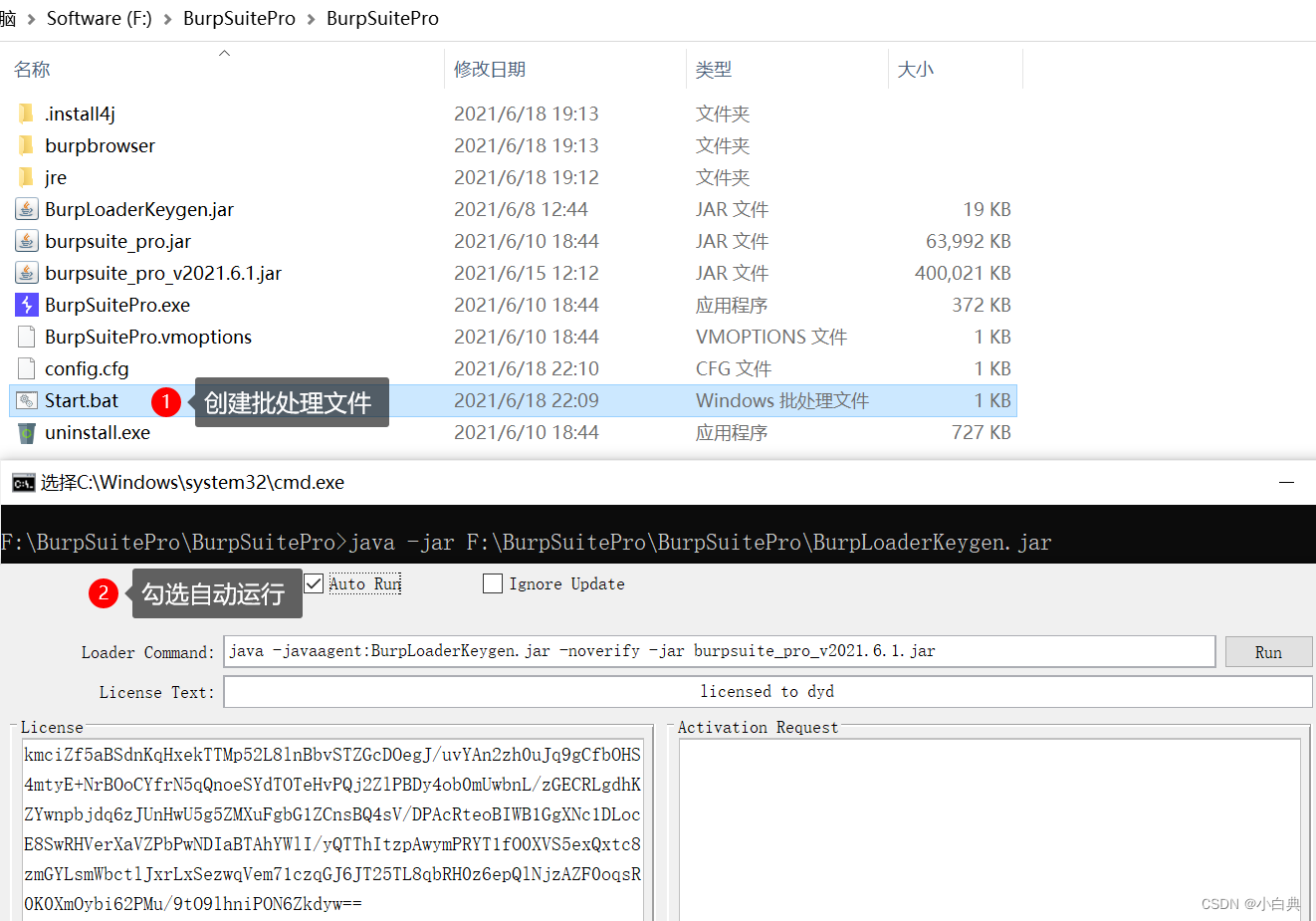Select BurpSuitePro.exe file name
Screen dimensions: 1316x921
(117, 305)
